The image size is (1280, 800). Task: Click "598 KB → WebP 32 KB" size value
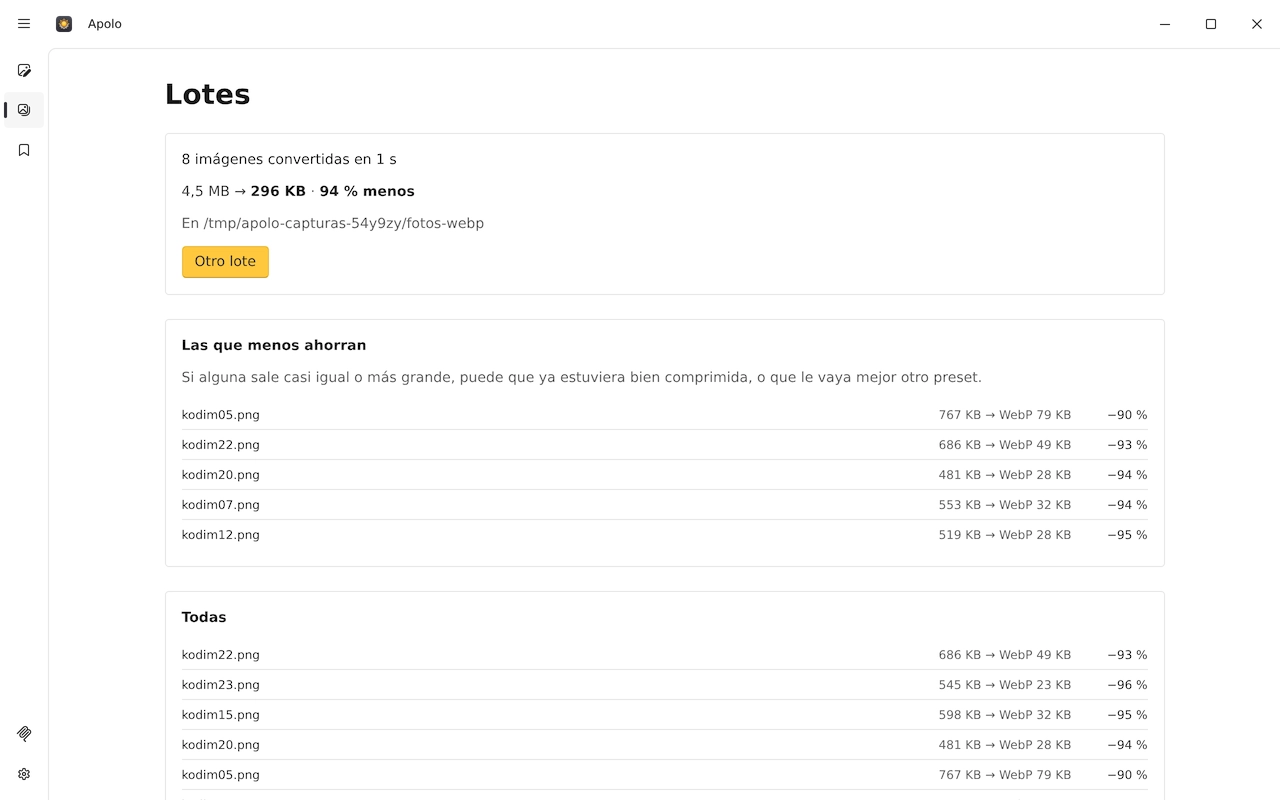(1004, 715)
